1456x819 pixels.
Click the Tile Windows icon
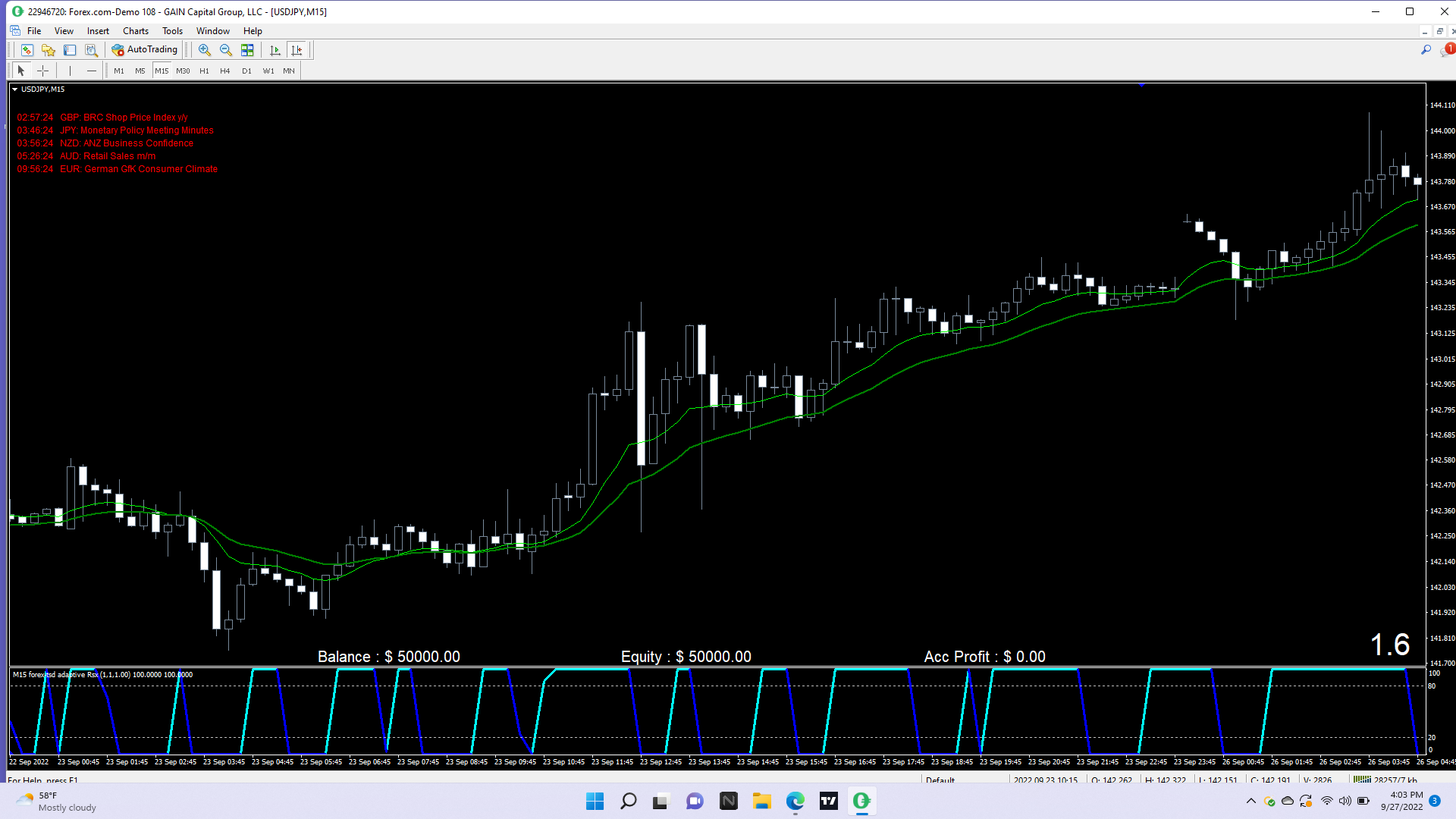tap(247, 50)
